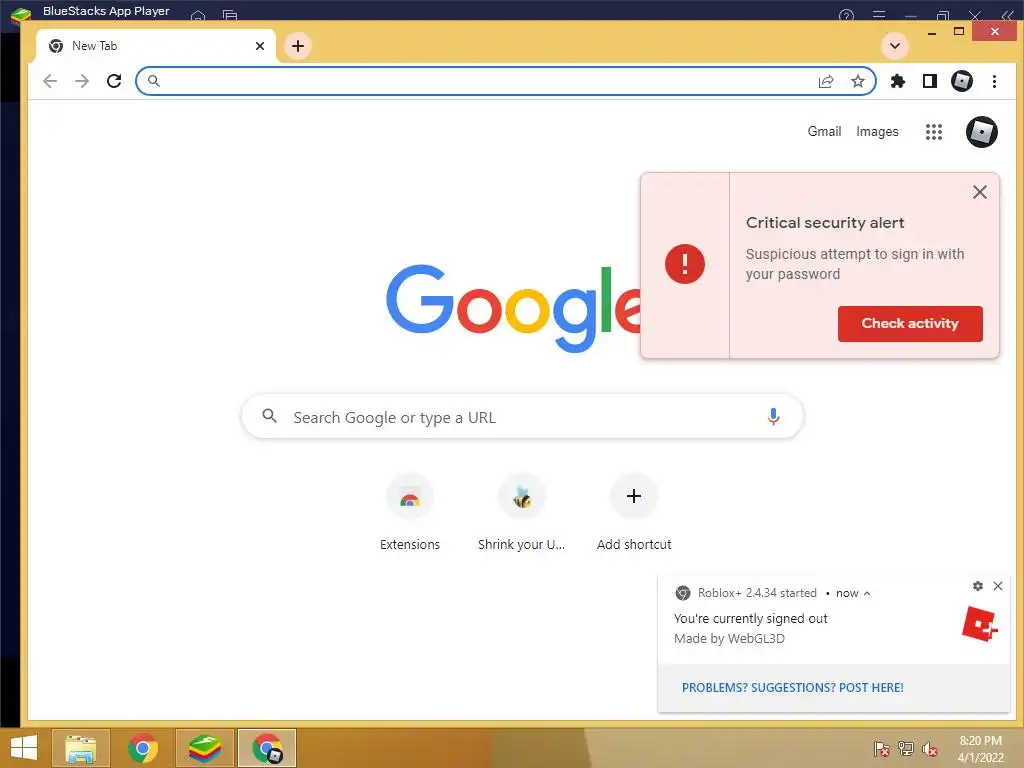Open File Explorer from taskbar
This screenshot has height=768, width=1024.
pyautogui.click(x=80, y=748)
